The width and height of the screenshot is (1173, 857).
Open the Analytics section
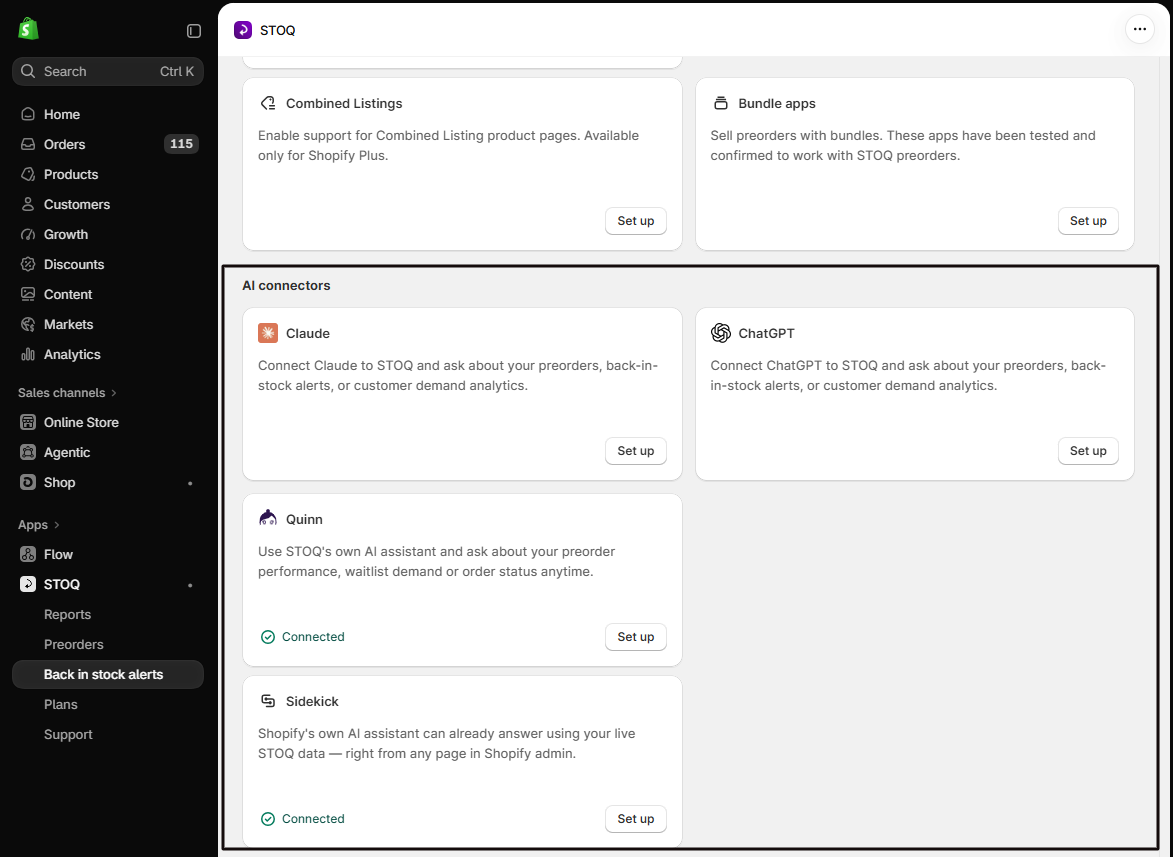pos(108,354)
